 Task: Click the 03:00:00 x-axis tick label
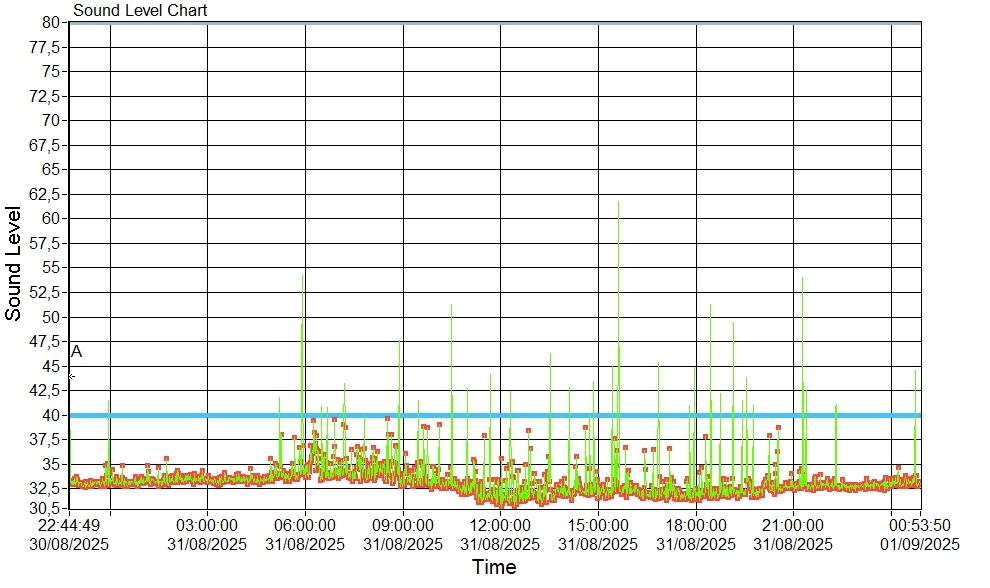coord(207,525)
